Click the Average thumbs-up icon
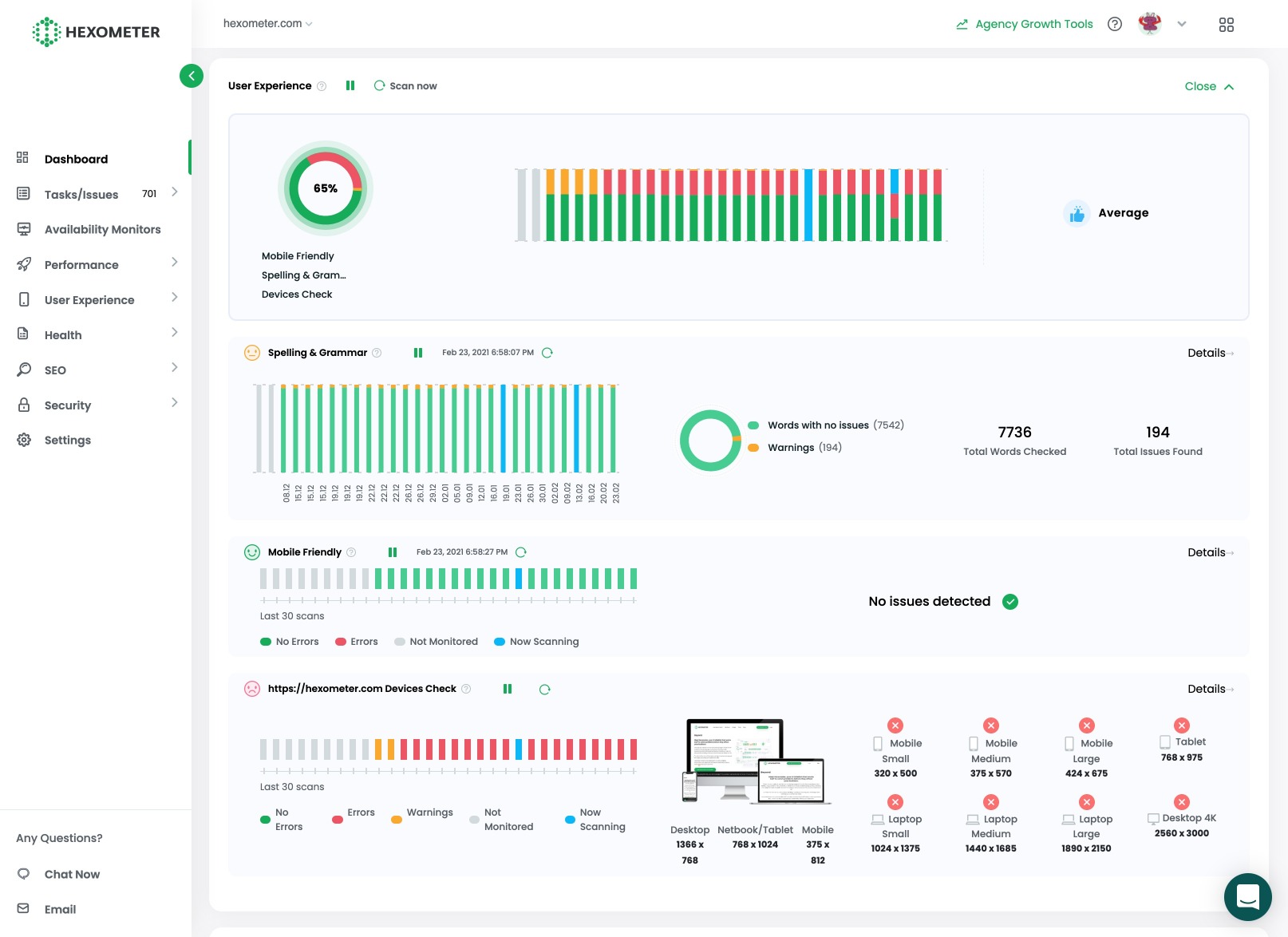The width and height of the screenshot is (1288, 937). click(1077, 213)
